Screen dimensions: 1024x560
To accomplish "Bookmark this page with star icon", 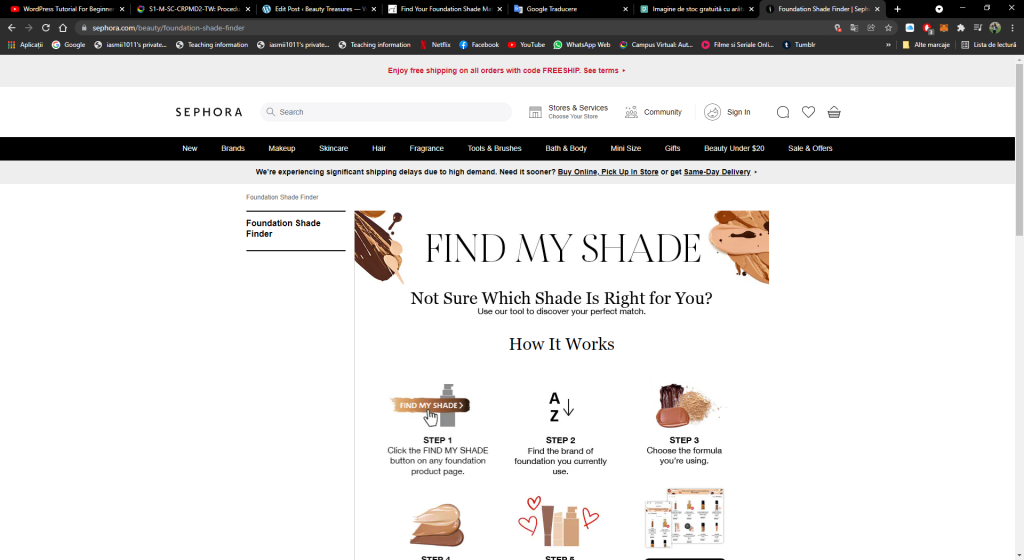I will point(888,28).
